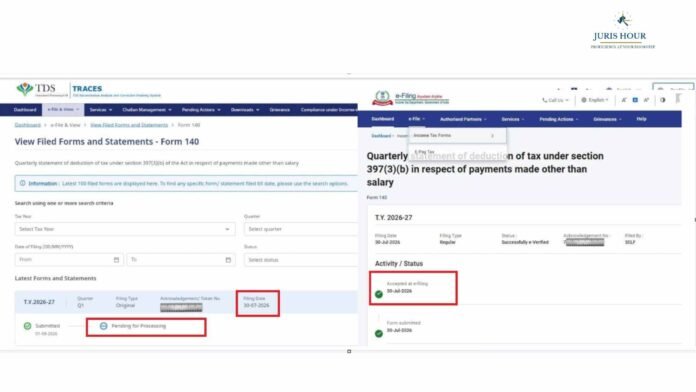This screenshot has width=696, height=392.
Task: Open Call Us dropdown in e-Filing header
Action: click(x=555, y=100)
